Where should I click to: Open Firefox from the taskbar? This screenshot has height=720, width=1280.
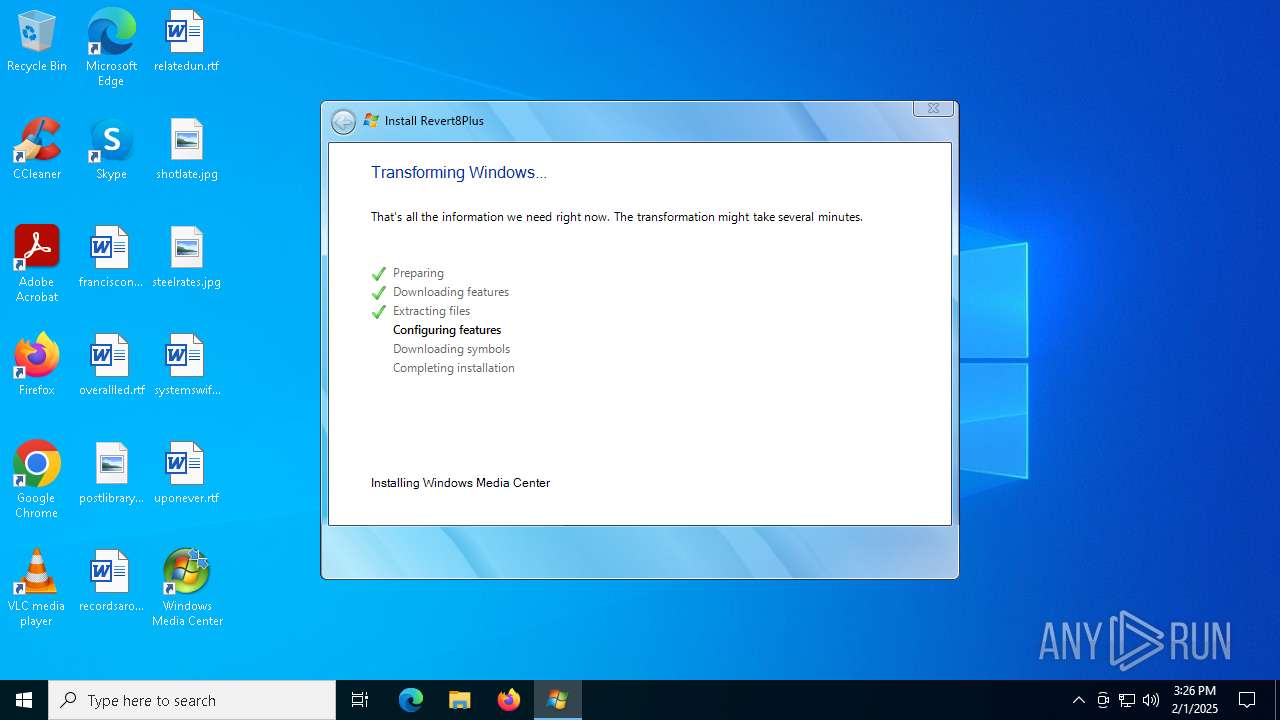509,700
